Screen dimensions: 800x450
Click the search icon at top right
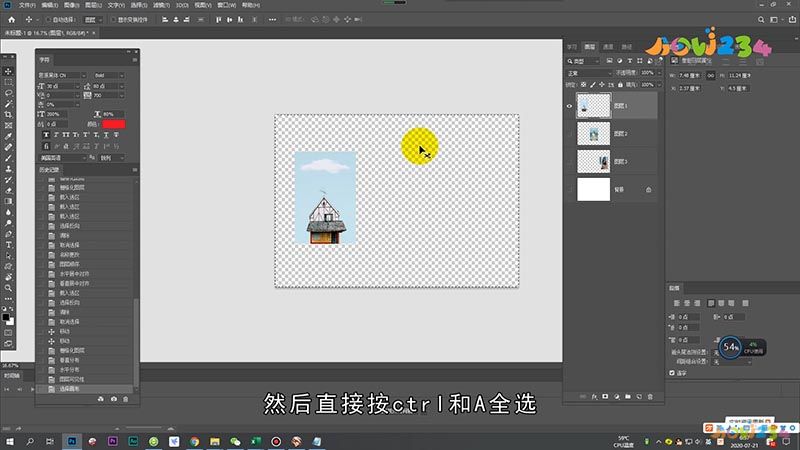click(x=761, y=19)
